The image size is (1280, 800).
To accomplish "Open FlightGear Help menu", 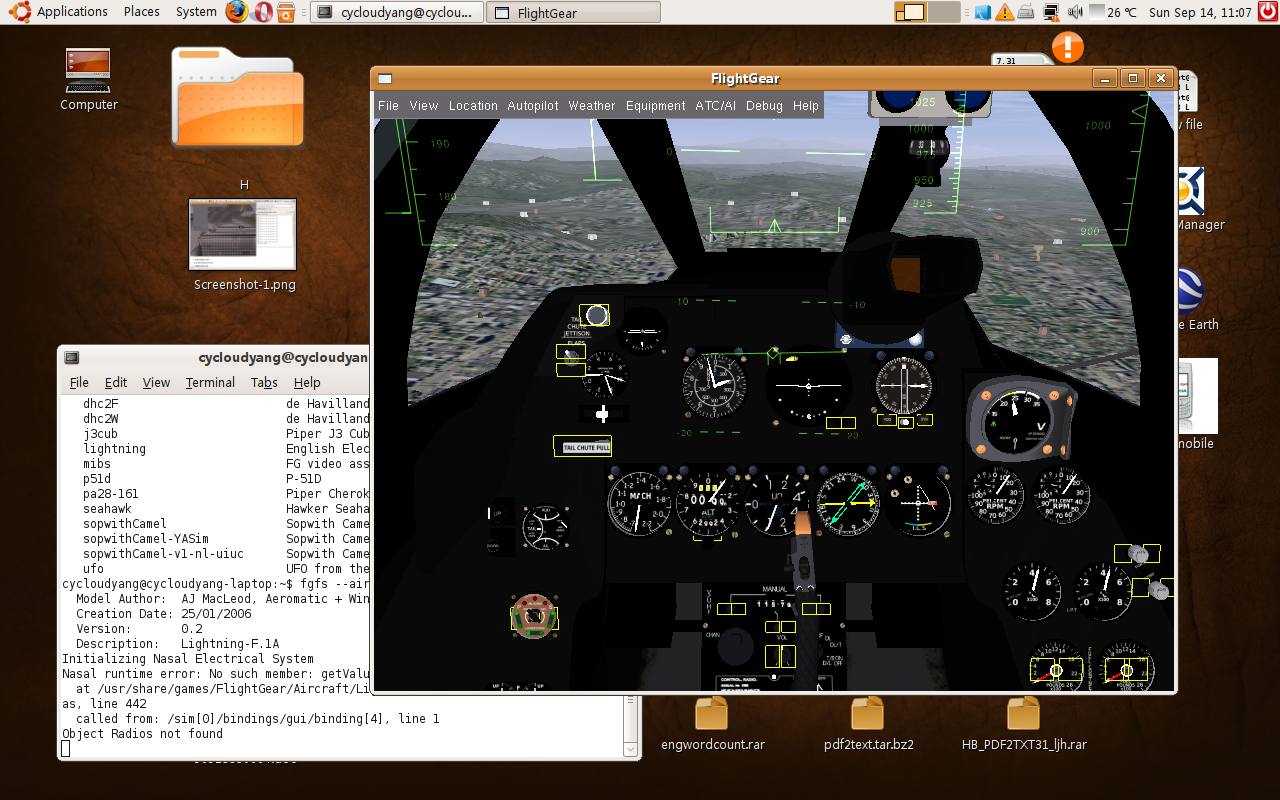I will pos(806,105).
